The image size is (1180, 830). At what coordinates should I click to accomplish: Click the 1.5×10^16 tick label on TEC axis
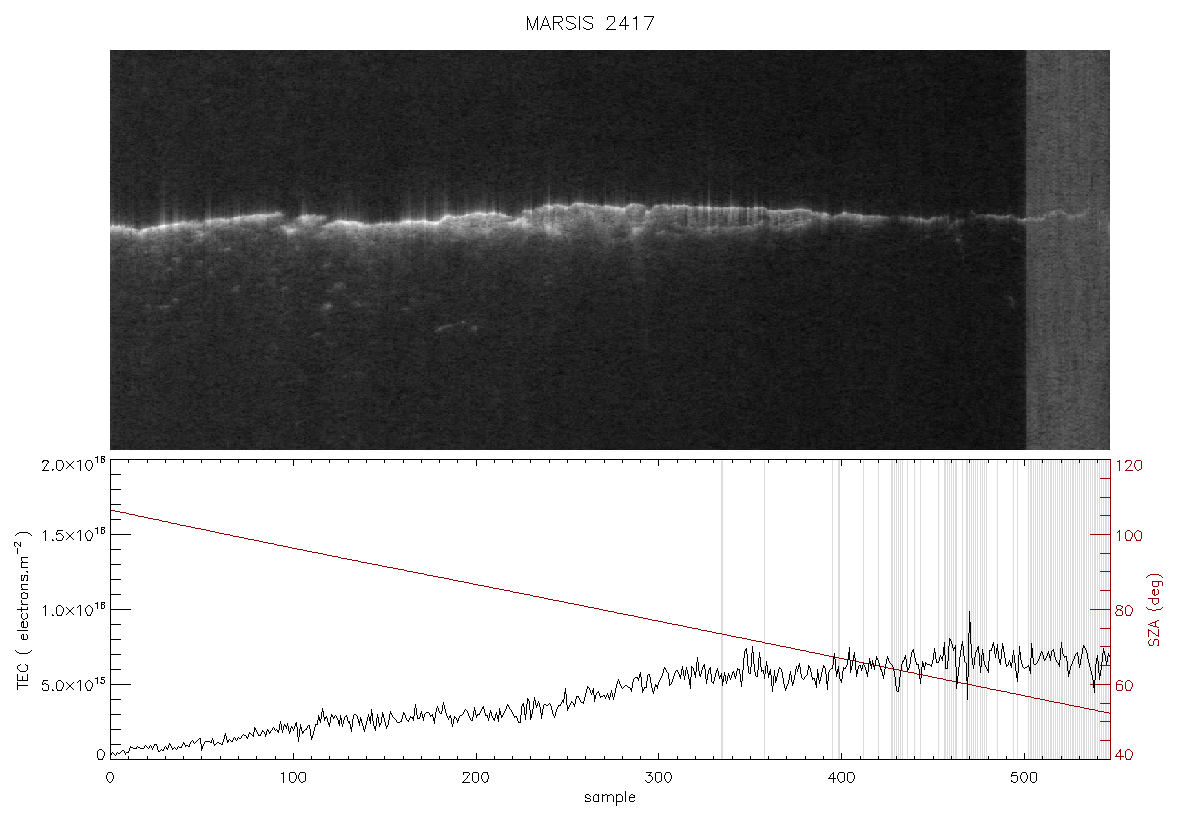click(73, 535)
